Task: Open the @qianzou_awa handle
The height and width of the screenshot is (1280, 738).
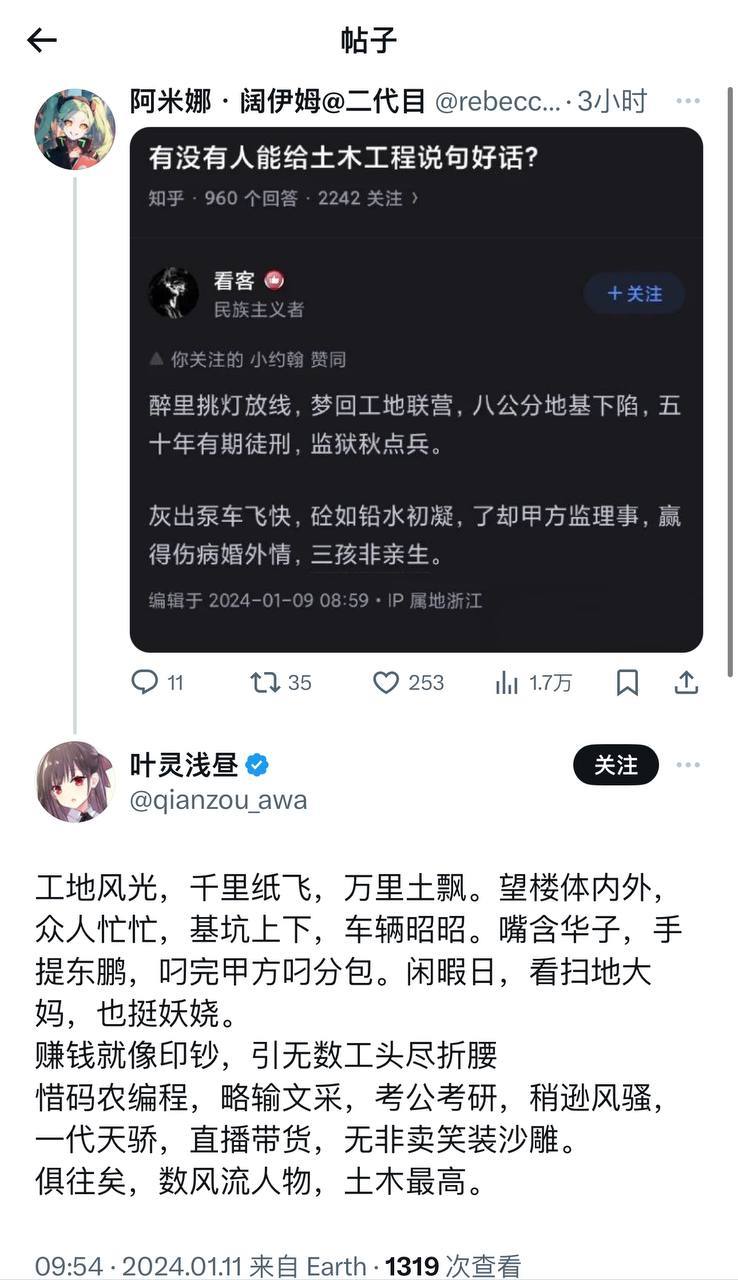Action: click(219, 801)
